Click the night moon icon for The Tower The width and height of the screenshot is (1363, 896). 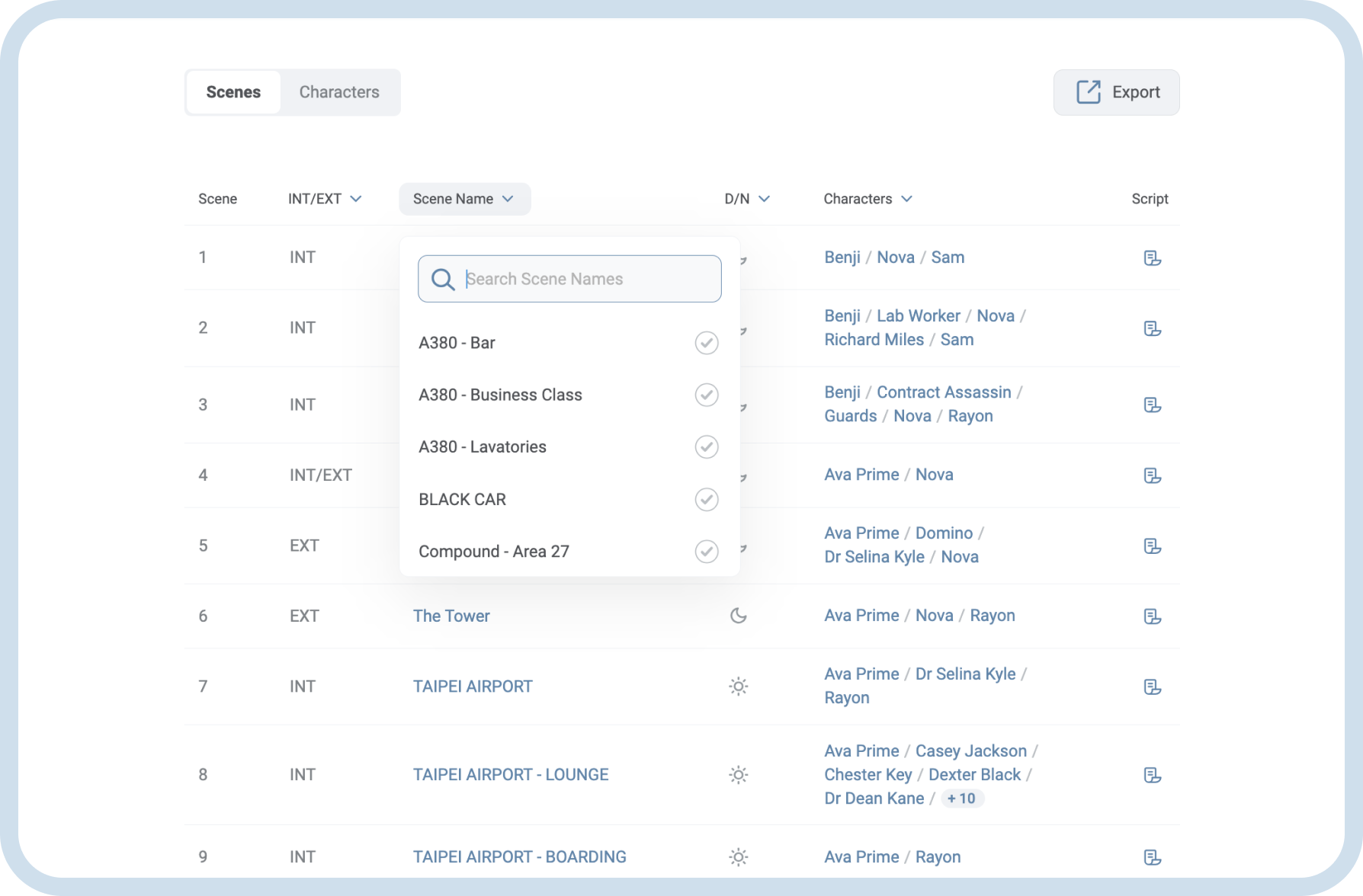pos(738,616)
